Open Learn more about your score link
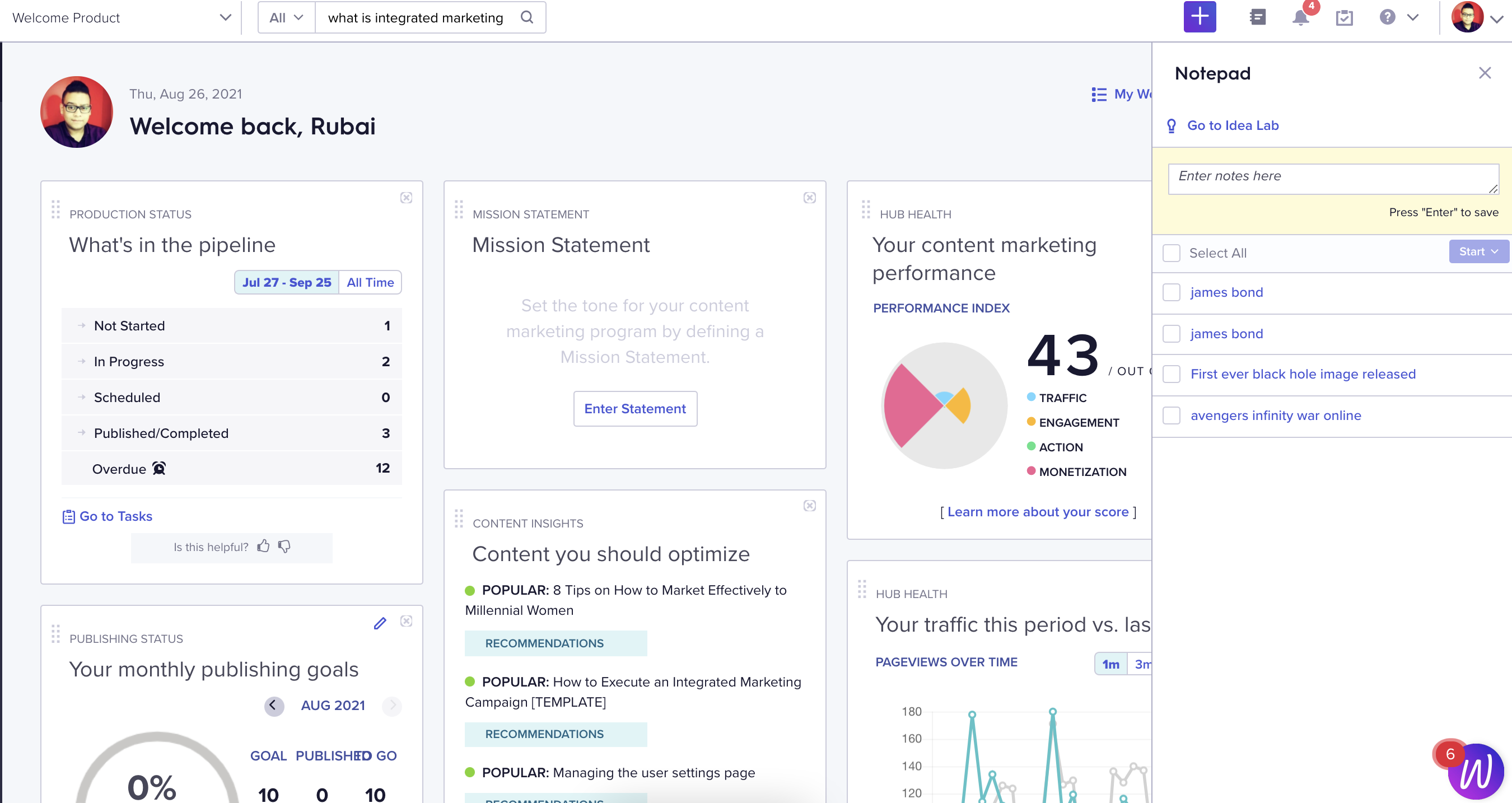 point(1038,512)
